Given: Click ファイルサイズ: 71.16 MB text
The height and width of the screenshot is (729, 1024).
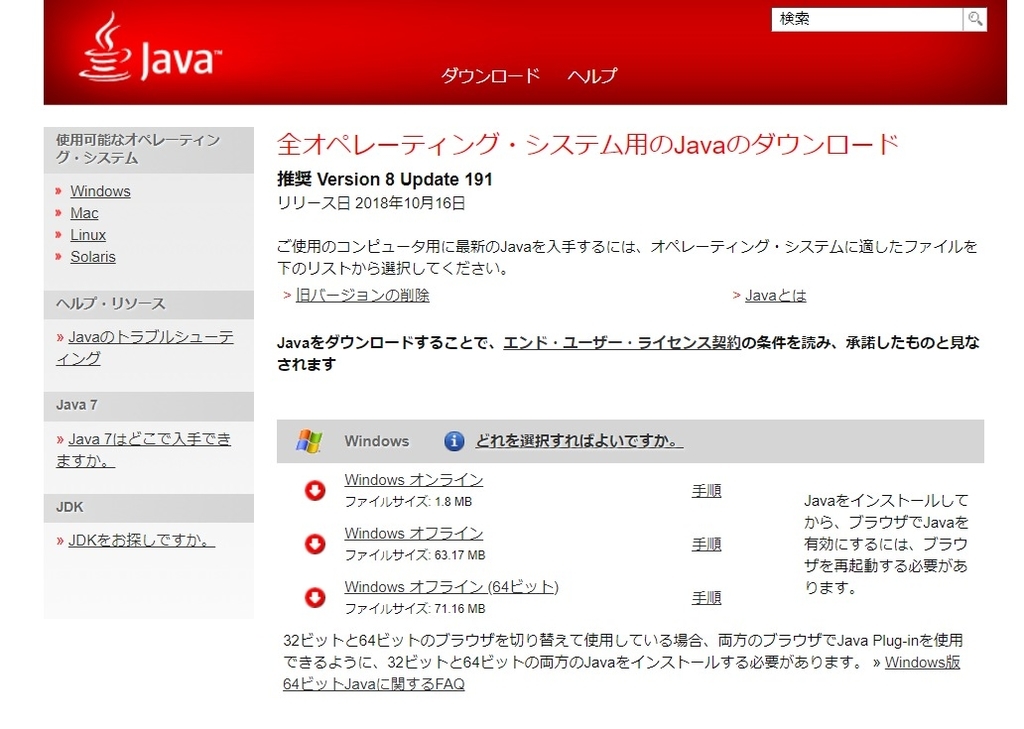Looking at the screenshot, I should 415,609.
